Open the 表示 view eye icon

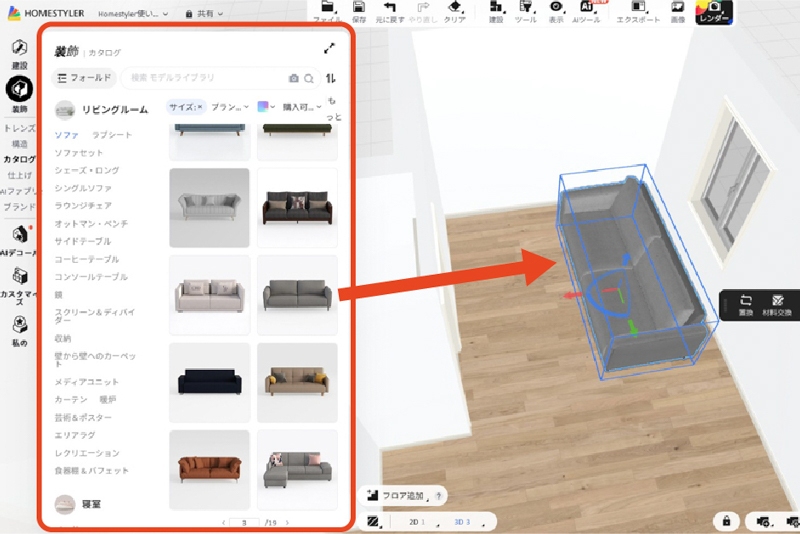(x=556, y=7)
